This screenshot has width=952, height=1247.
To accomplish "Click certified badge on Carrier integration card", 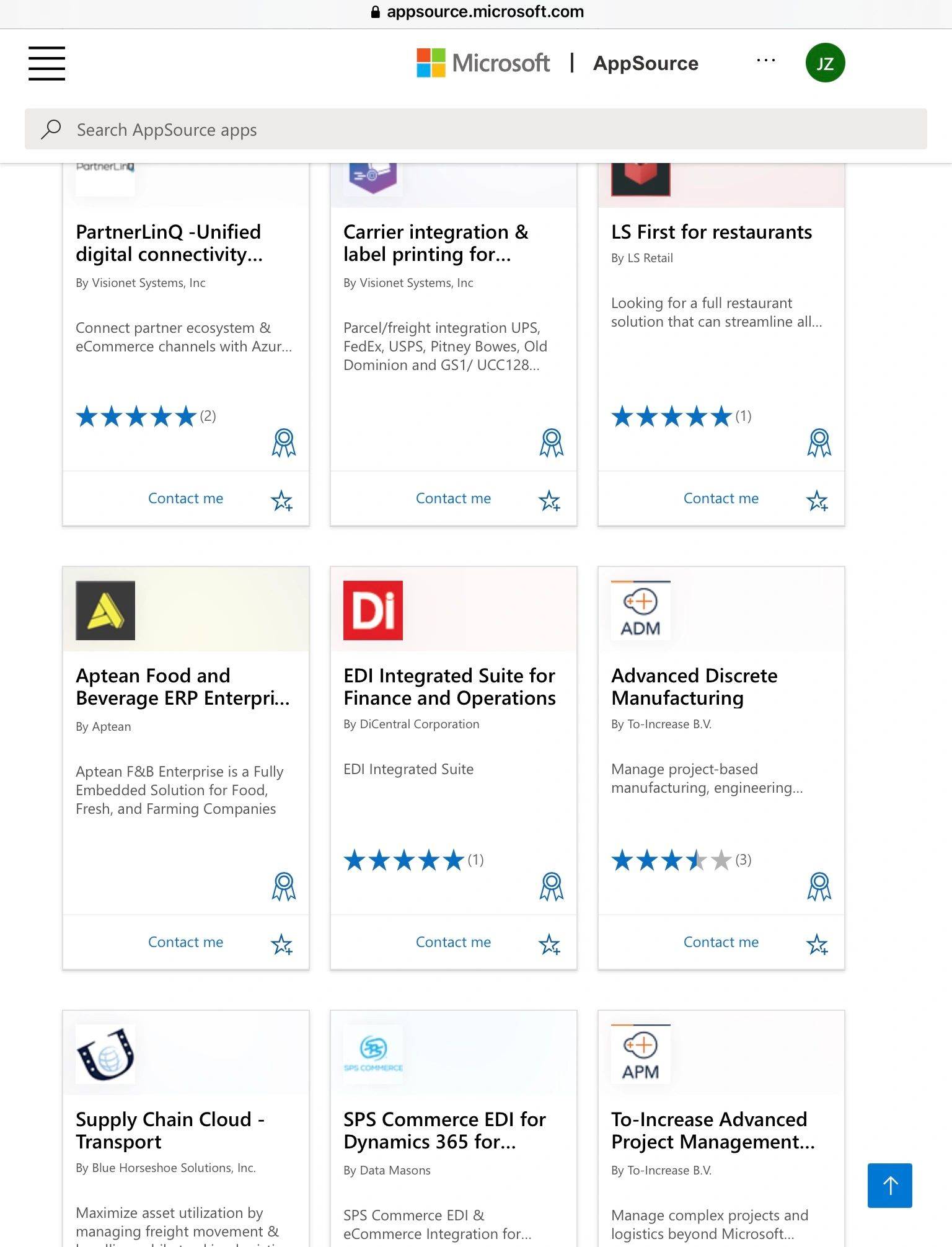I will [551, 443].
